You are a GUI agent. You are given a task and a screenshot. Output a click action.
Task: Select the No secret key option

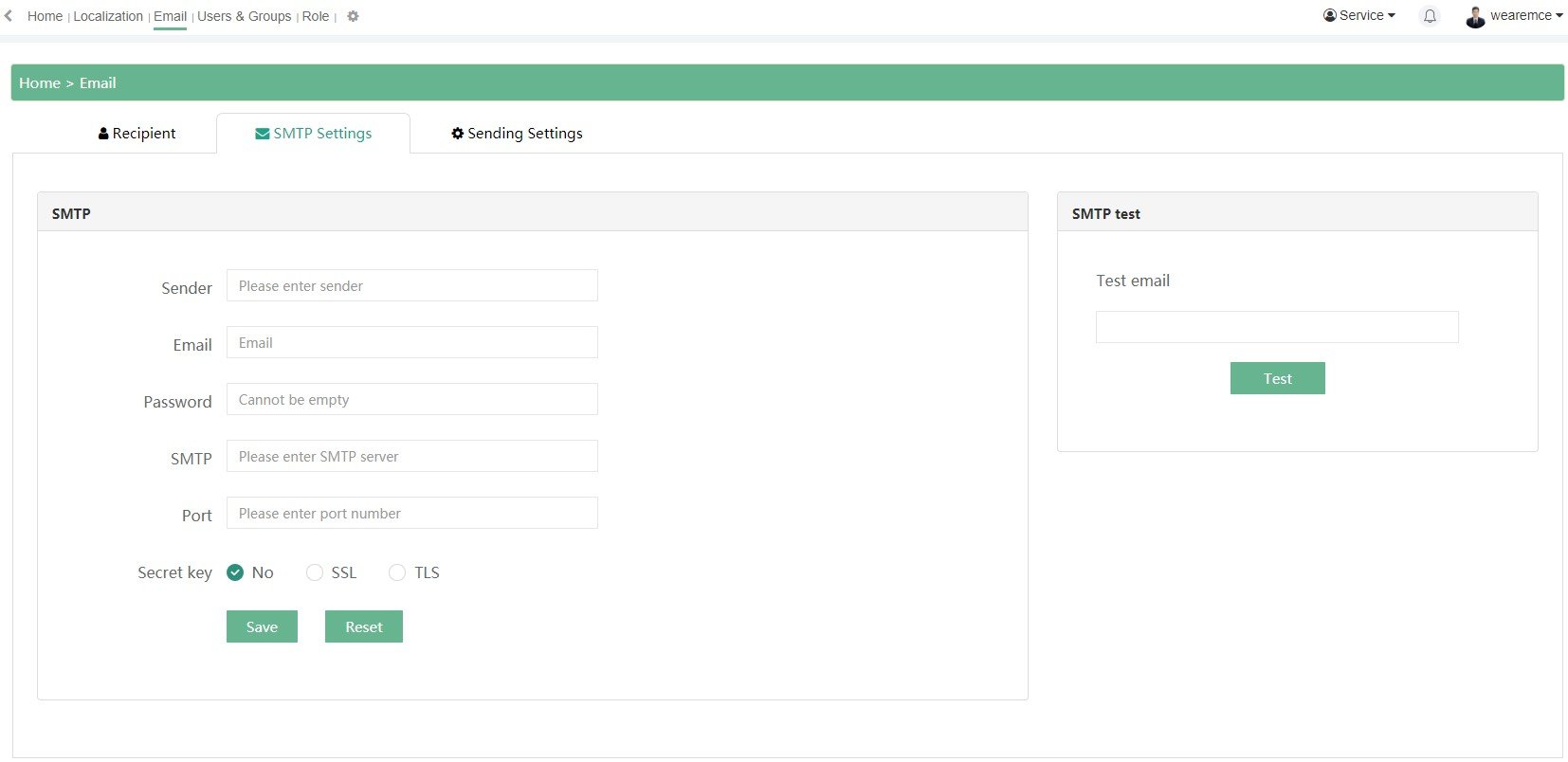(x=235, y=572)
